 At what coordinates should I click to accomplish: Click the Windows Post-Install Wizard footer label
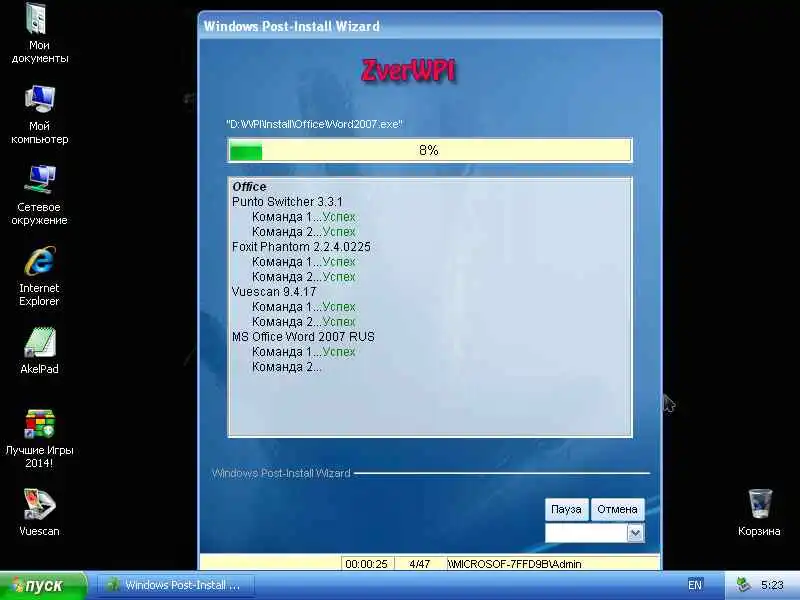(x=281, y=473)
